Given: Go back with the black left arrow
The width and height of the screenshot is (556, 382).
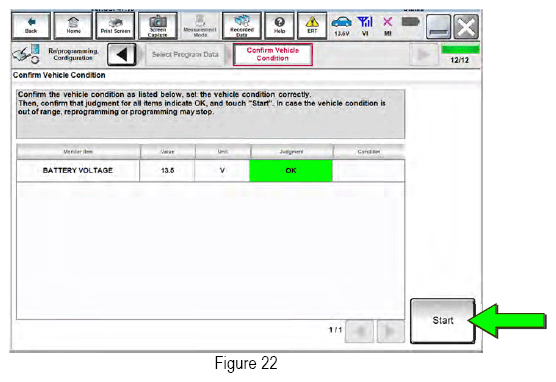Looking at the screenshot, I should [122, 55].
